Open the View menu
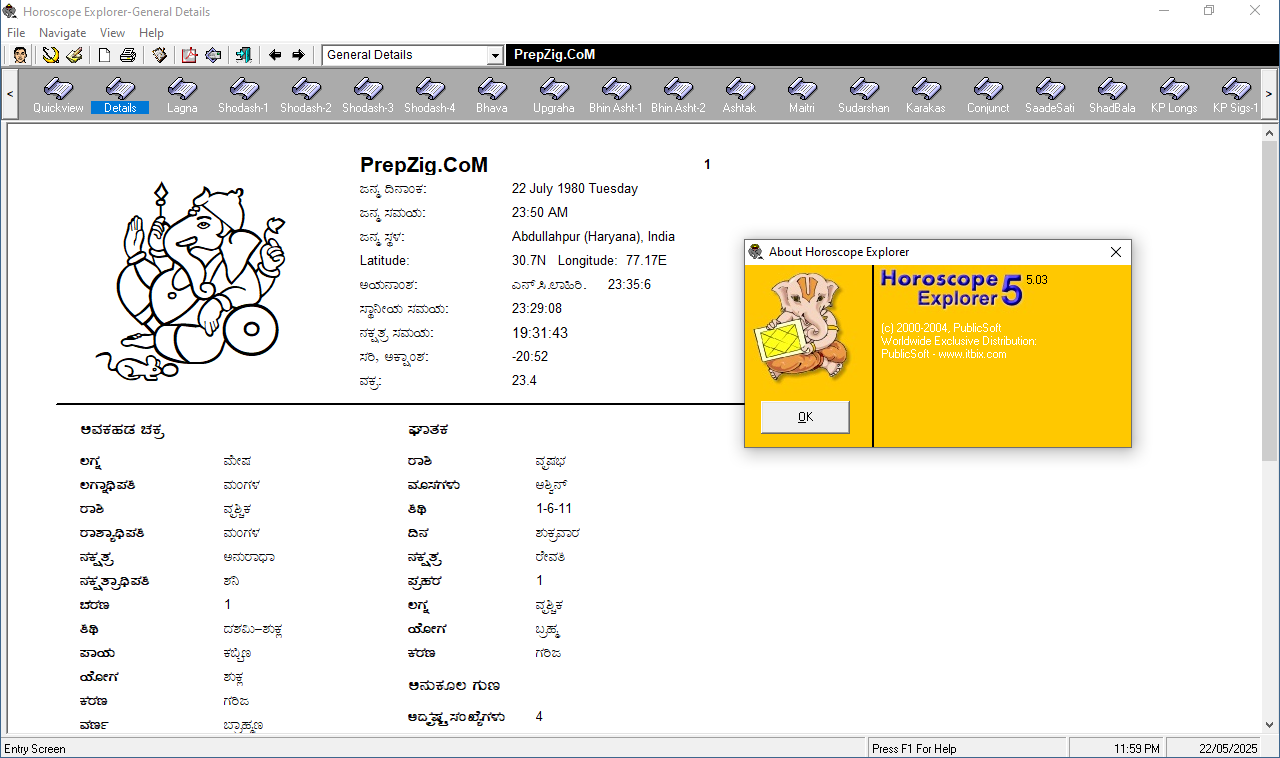 tap(113, 33)
